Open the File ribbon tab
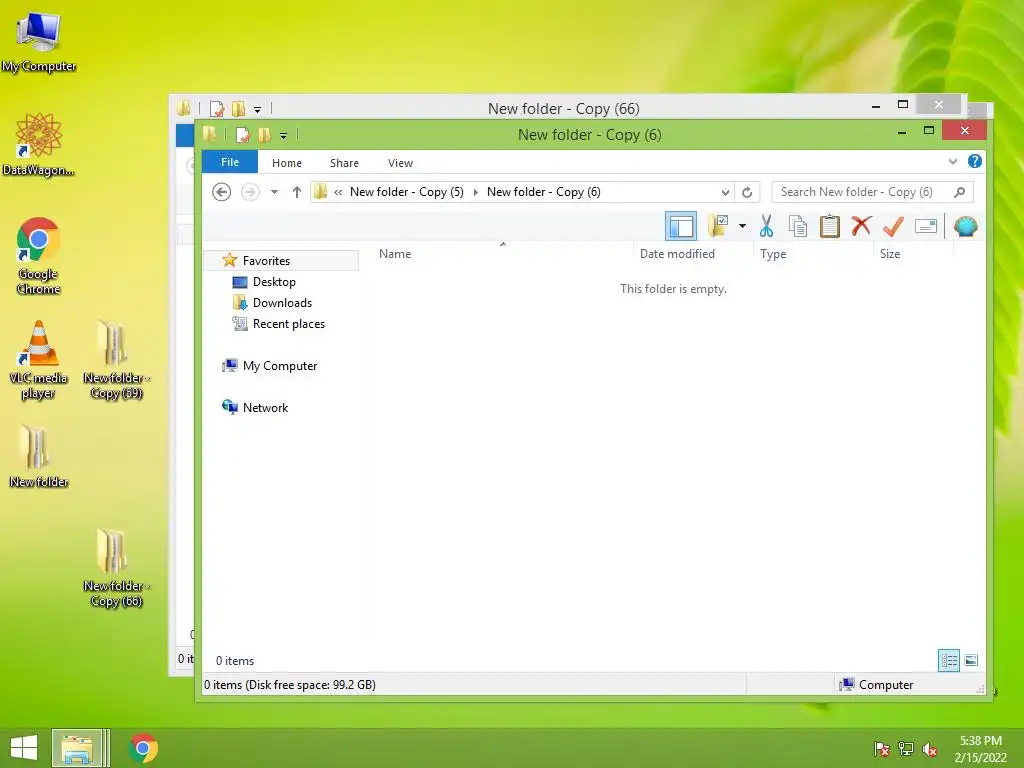Screen dimensions: 1024x768 230,162
